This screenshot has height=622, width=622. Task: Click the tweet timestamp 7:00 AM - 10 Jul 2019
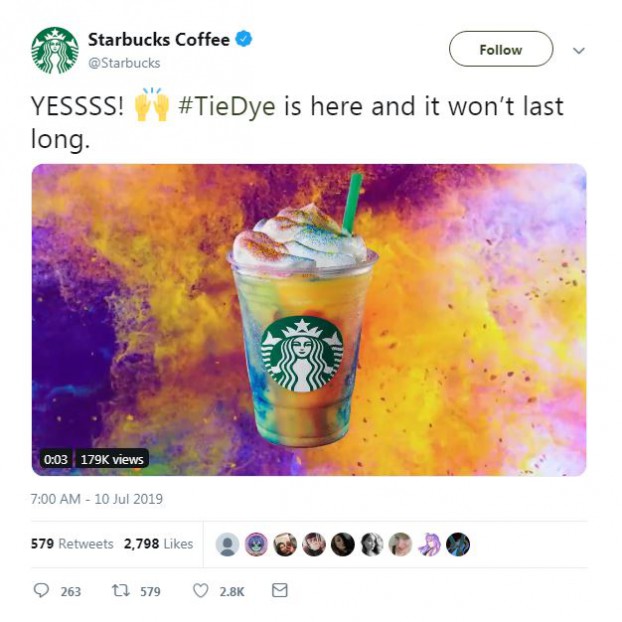[x=97, y=499]
